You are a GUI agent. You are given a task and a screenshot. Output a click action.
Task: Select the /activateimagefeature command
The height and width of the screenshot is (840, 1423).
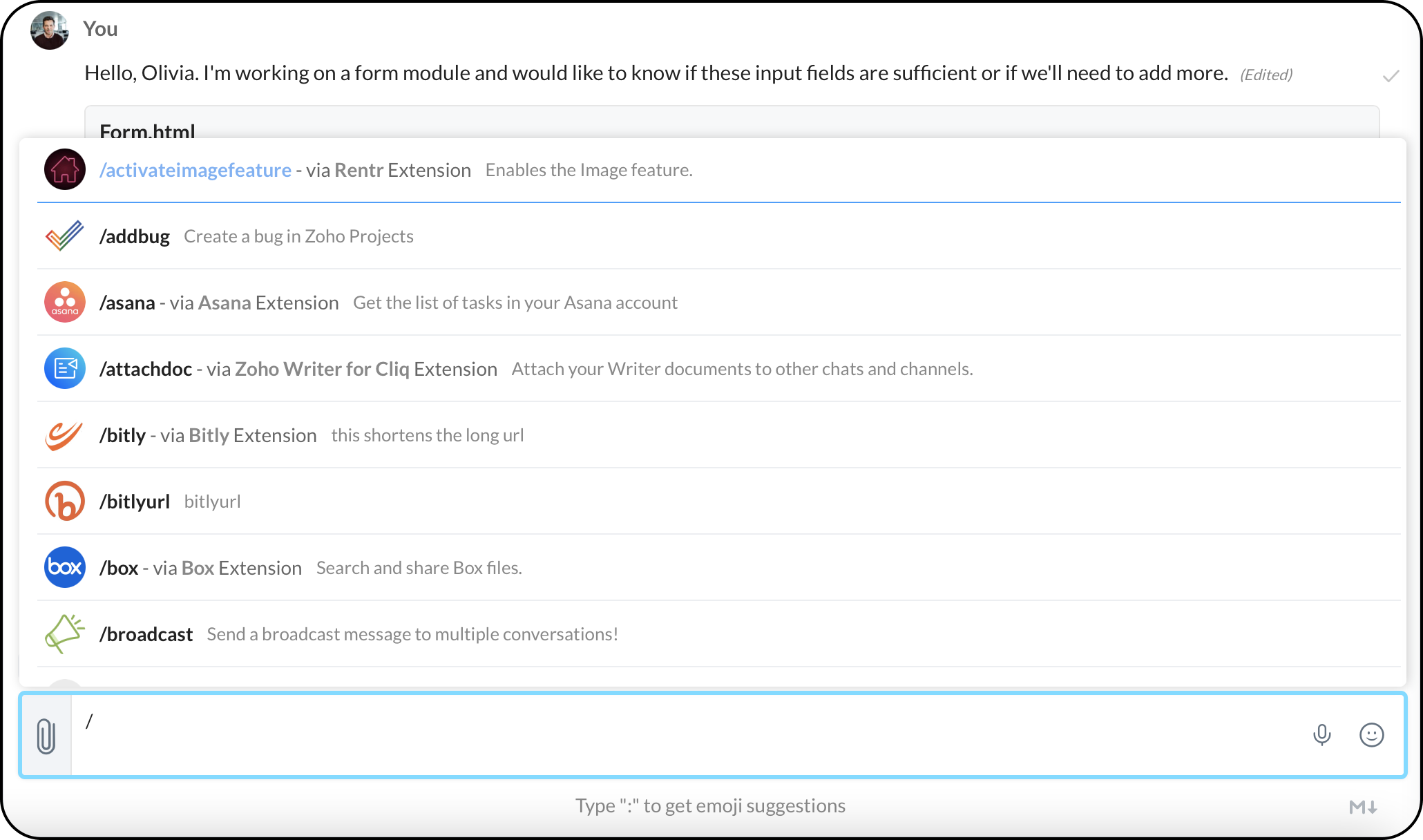pyautogui.click(x=195, y=170)
